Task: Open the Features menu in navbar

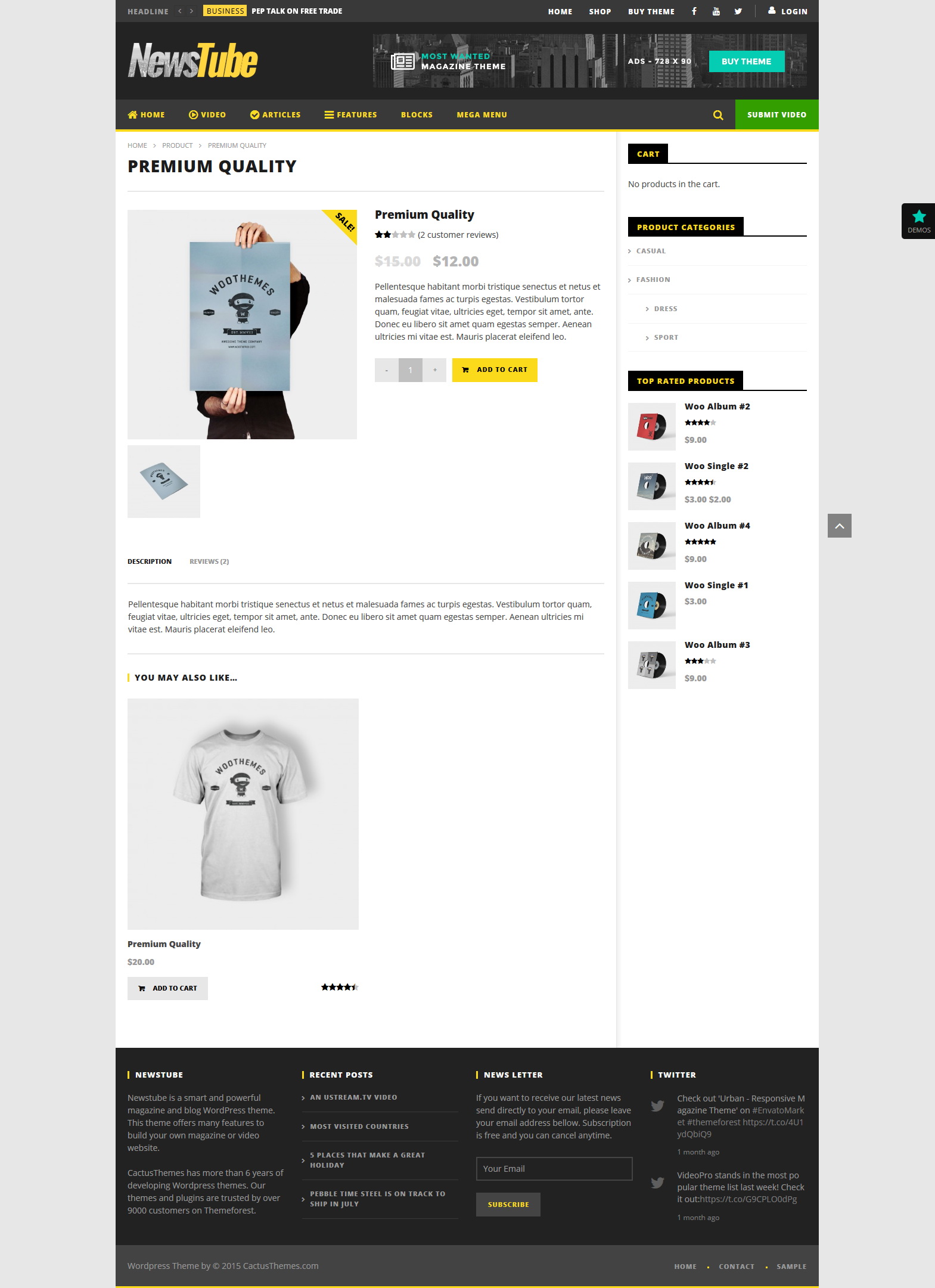Action: click(x=350, y=115)
